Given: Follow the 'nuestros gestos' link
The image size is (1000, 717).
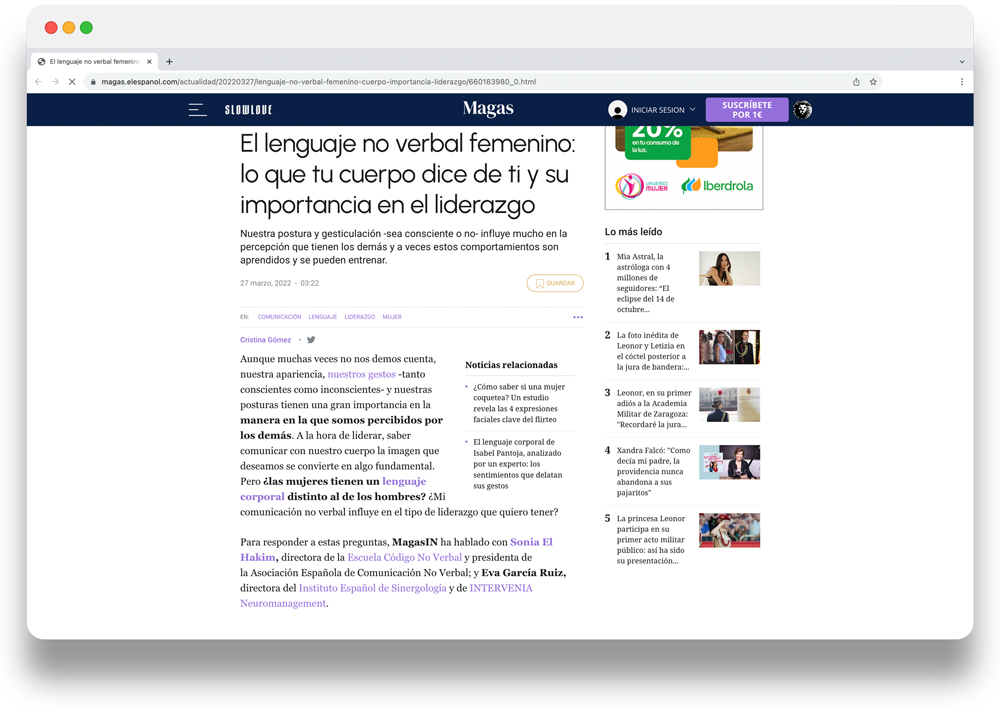Looking at the screenshot, I should pos(362,374).
